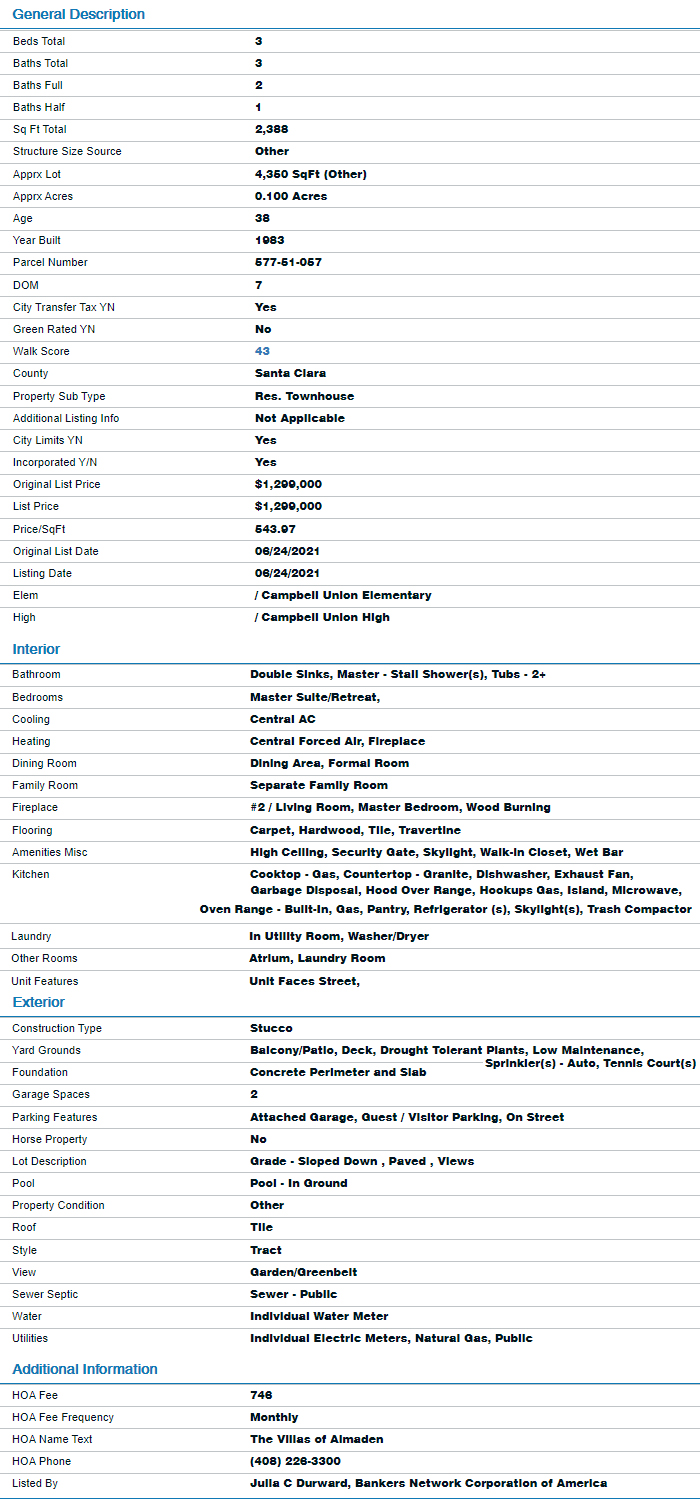Image resolution: width=700 pixels, height=1499 pixels.
Task: Select Unit Features value Unit Faces Street
Action: (x=305, y=981)
